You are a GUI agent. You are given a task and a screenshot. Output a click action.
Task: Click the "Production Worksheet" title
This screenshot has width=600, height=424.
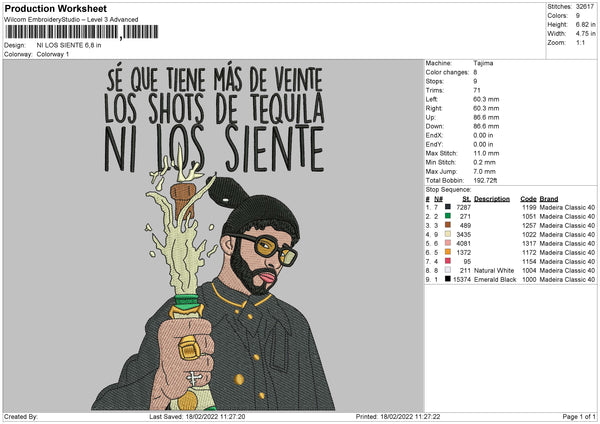click(55, 8)
